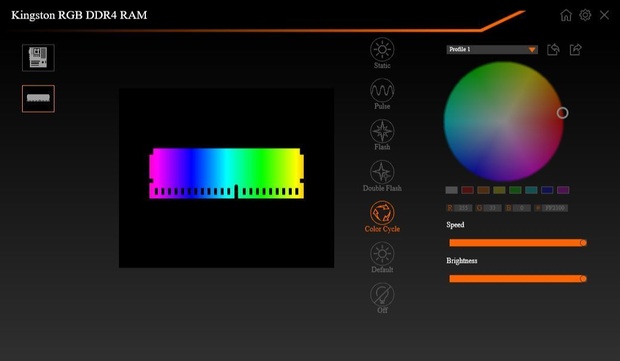
Task: Choose the Pulse lighting effect
Action: pyautogui.click(x=382, y=90)
